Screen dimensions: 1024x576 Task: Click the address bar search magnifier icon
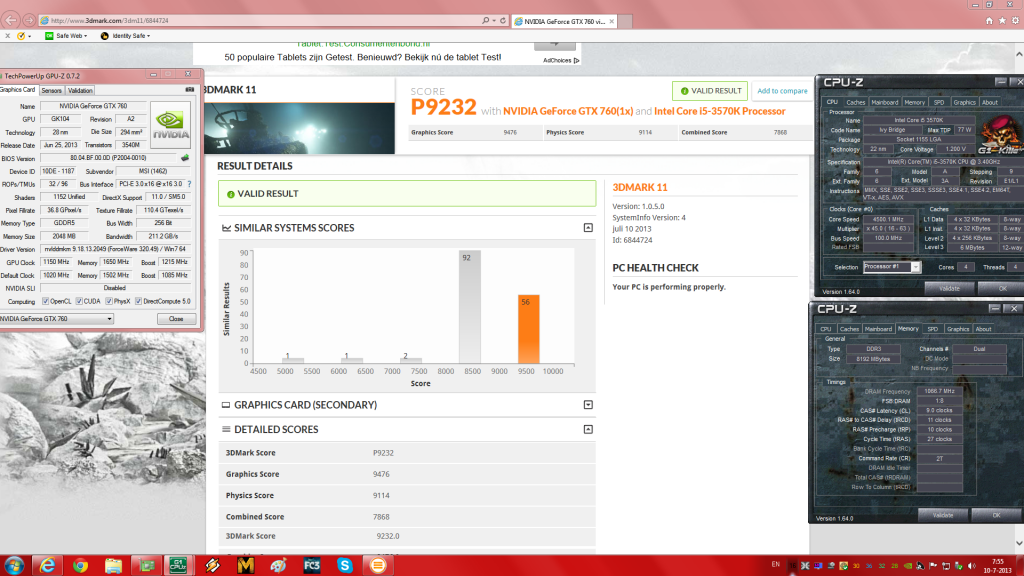click(485, 20)
